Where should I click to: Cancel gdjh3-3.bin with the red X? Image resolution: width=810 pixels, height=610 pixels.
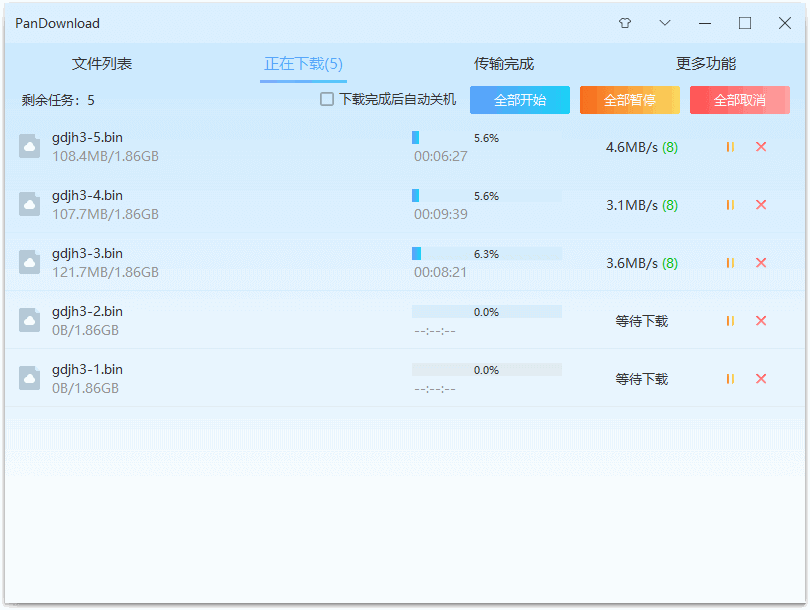[761, 263]
